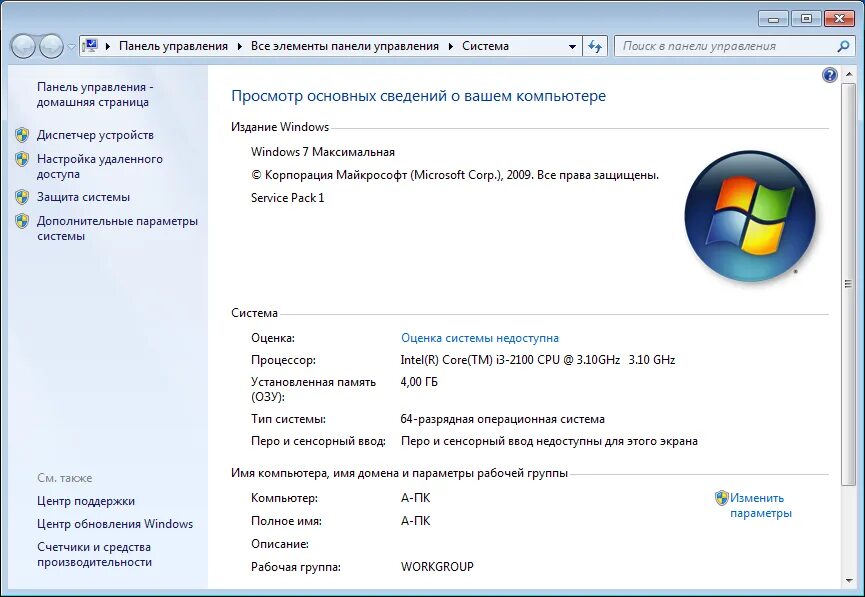Image resolution: width=865 pixels, height=597 pixels.
Task: Click the refresh button in address bar
Action: coord(595,46)
